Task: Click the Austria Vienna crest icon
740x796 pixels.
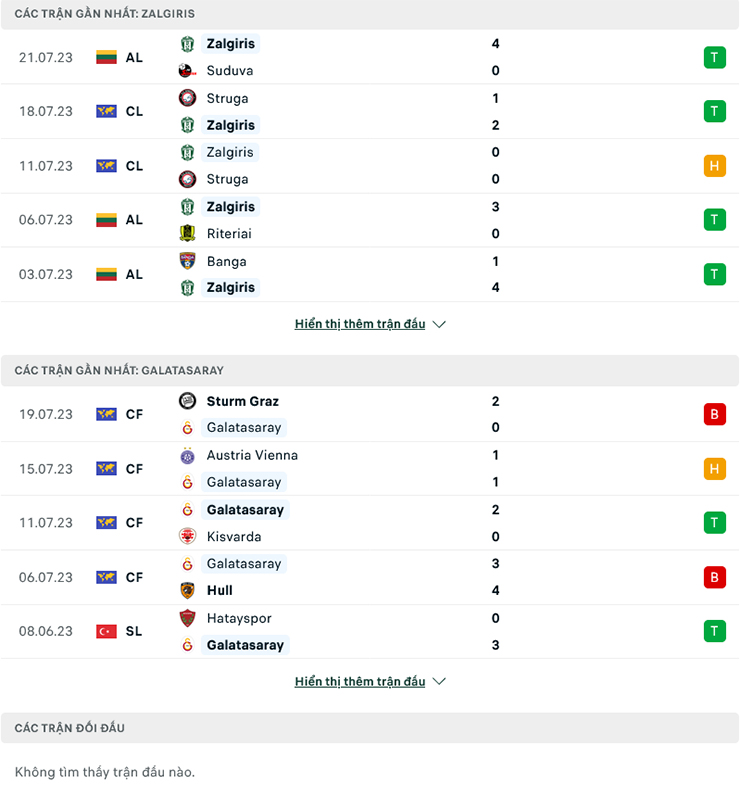Action: pyautogui.click(x=187, y=455)
